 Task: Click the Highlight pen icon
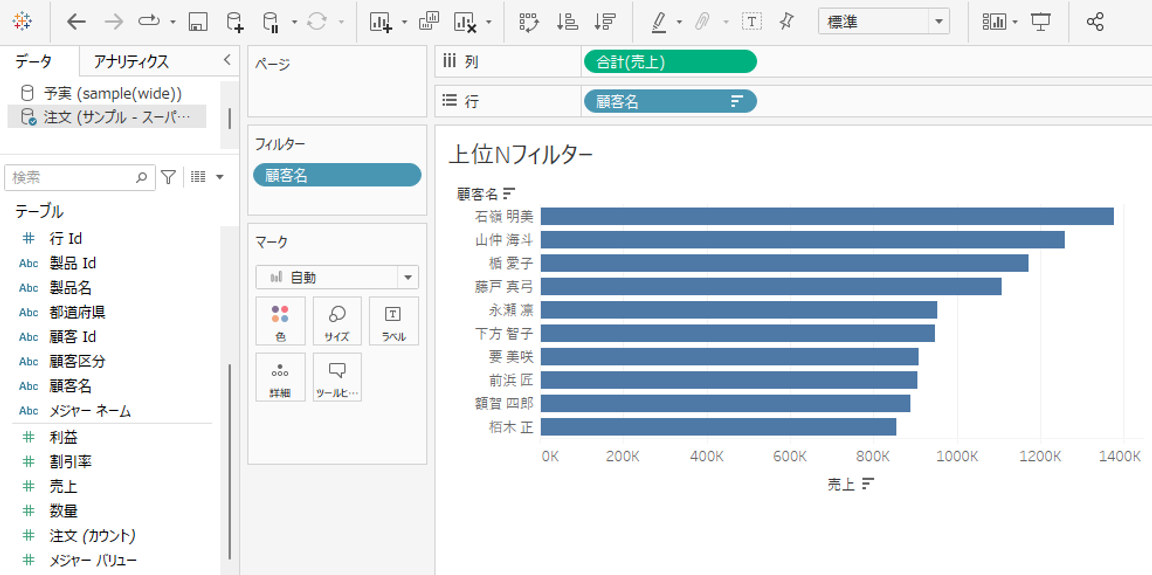[659, 22]
